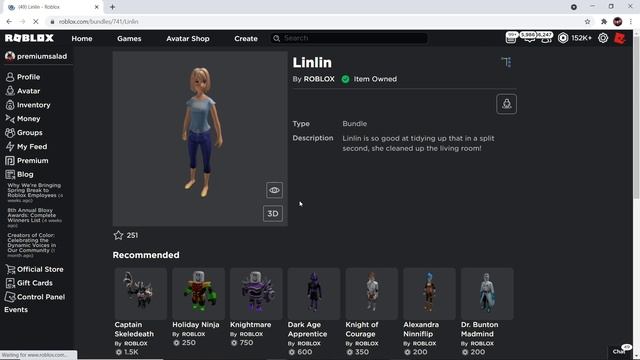Image resolution: width=640 pixels, height=360 pixels.
Task: Click the address bar URL
Action: click(x=98, y=22)
